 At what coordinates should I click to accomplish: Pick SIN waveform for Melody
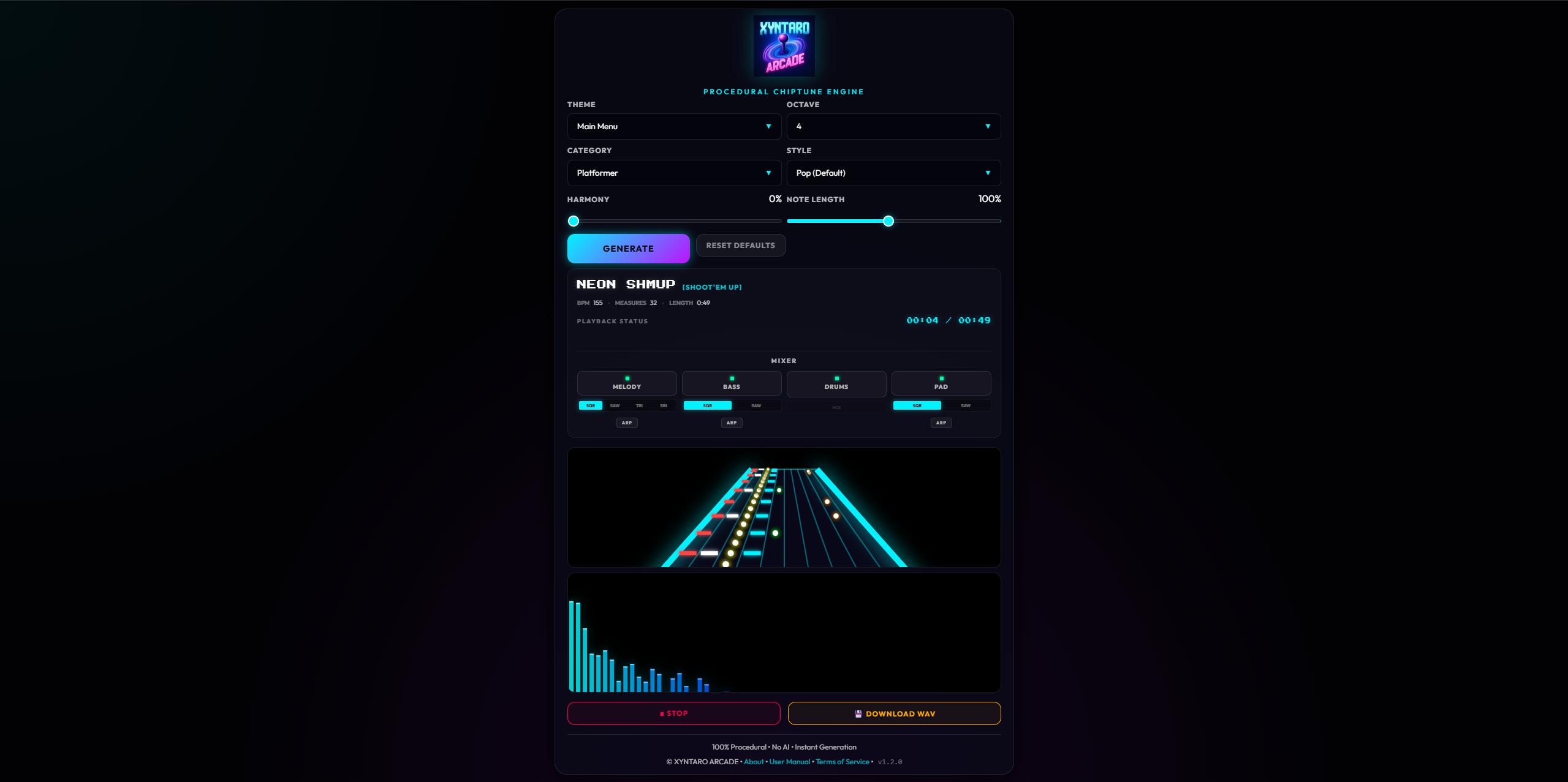(664, 405)
